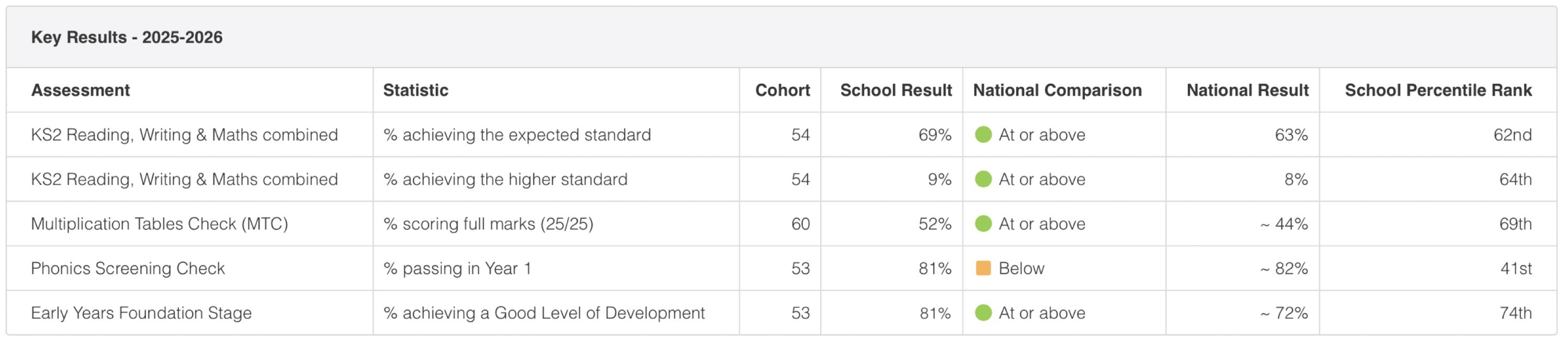This screenshot has height=346, width=1568.
Task: Select Phonics Screening Check assessment cell
Action: pos(128,268)
